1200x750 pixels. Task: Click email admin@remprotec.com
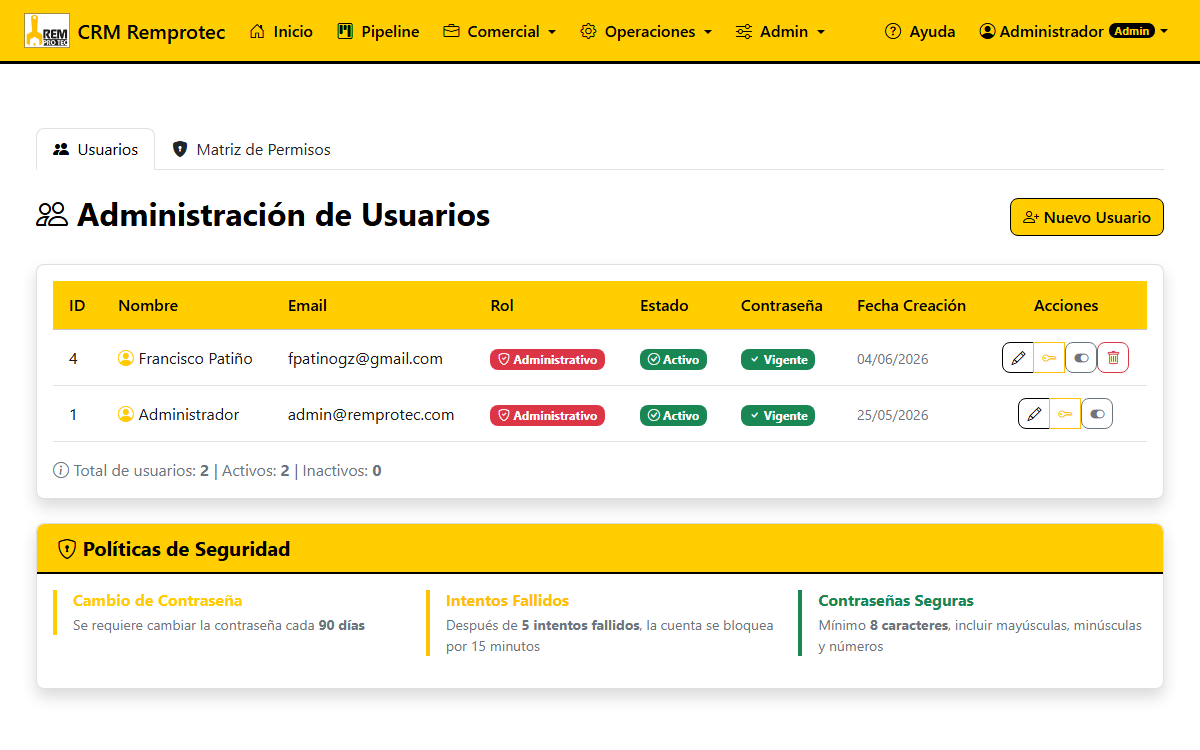click(x=371, y=414)
